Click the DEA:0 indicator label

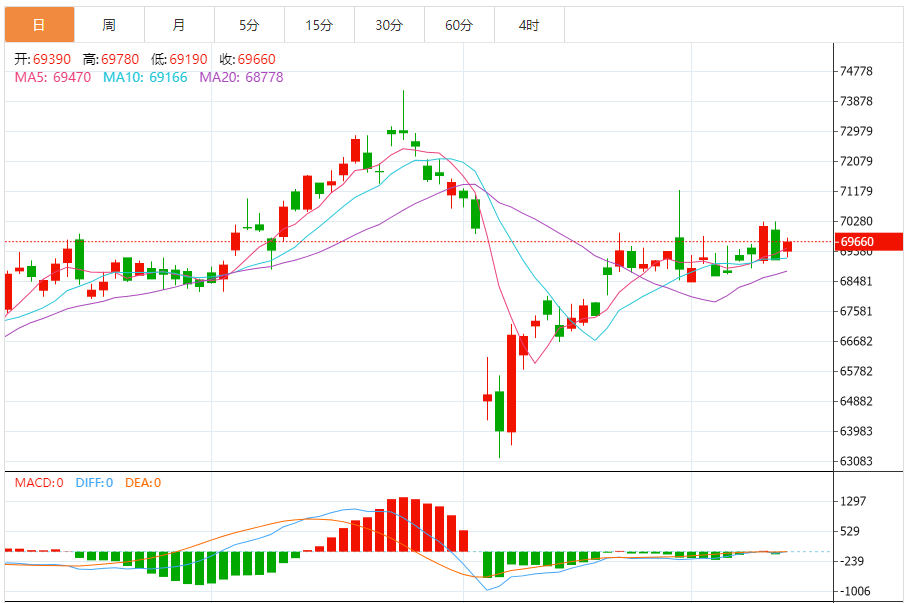coord(143,483)
